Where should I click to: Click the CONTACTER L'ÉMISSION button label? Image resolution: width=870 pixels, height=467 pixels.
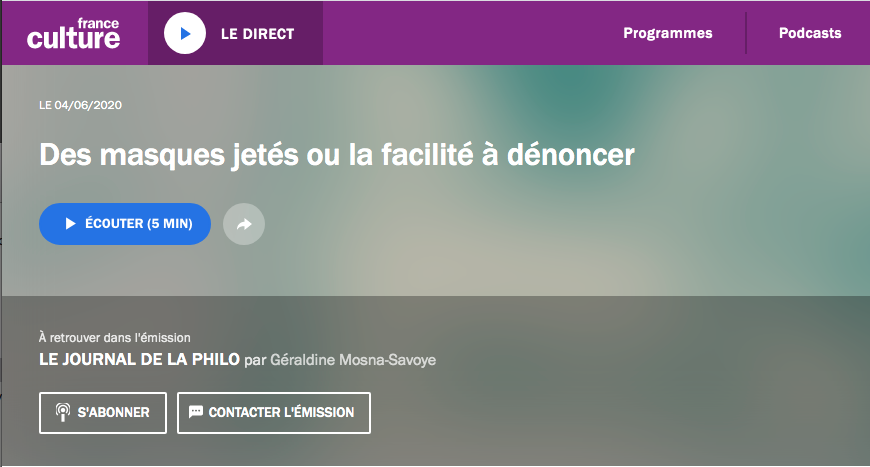coord(281,412)
